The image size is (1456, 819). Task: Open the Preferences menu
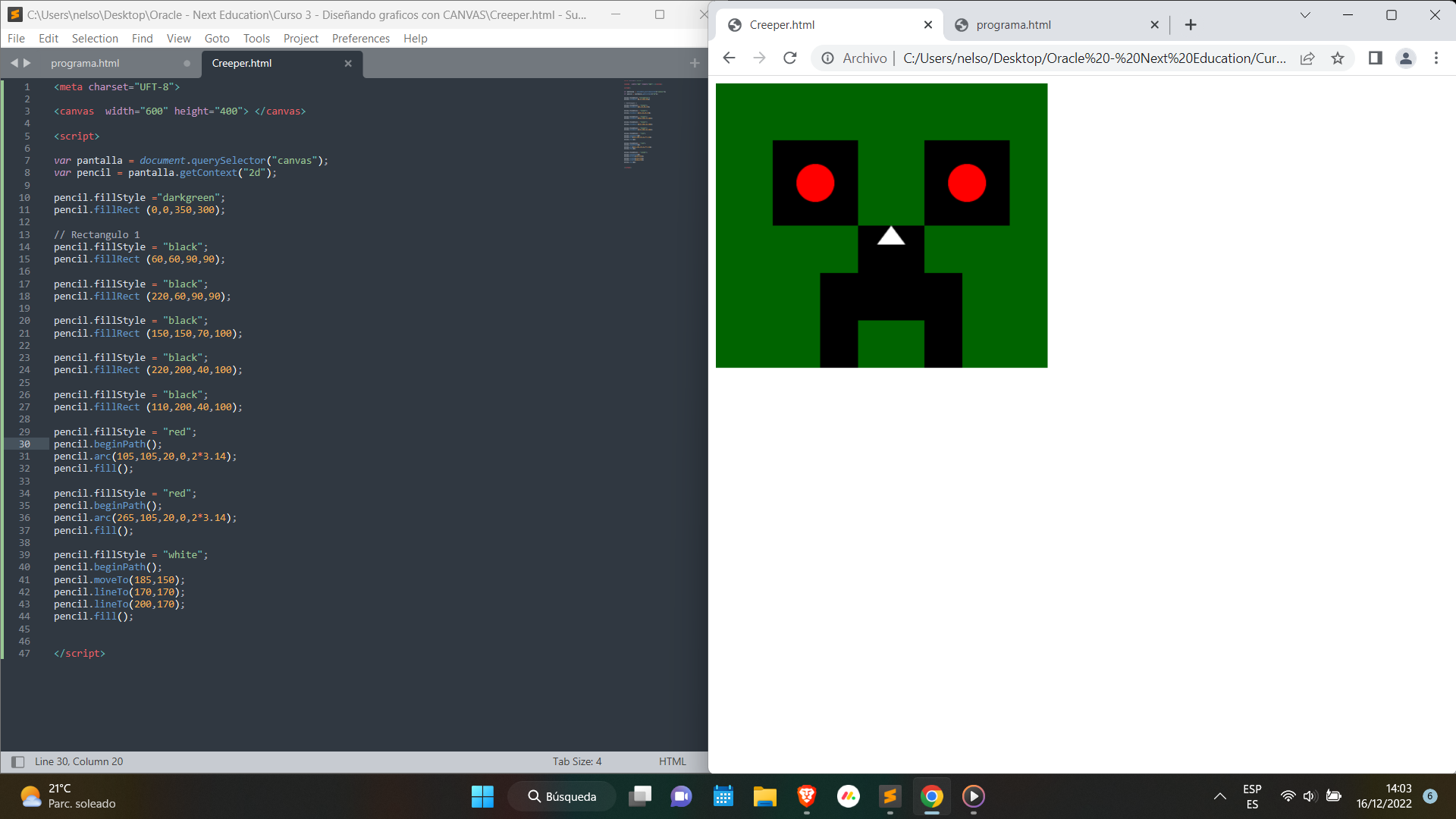click(x=361, y=39)
